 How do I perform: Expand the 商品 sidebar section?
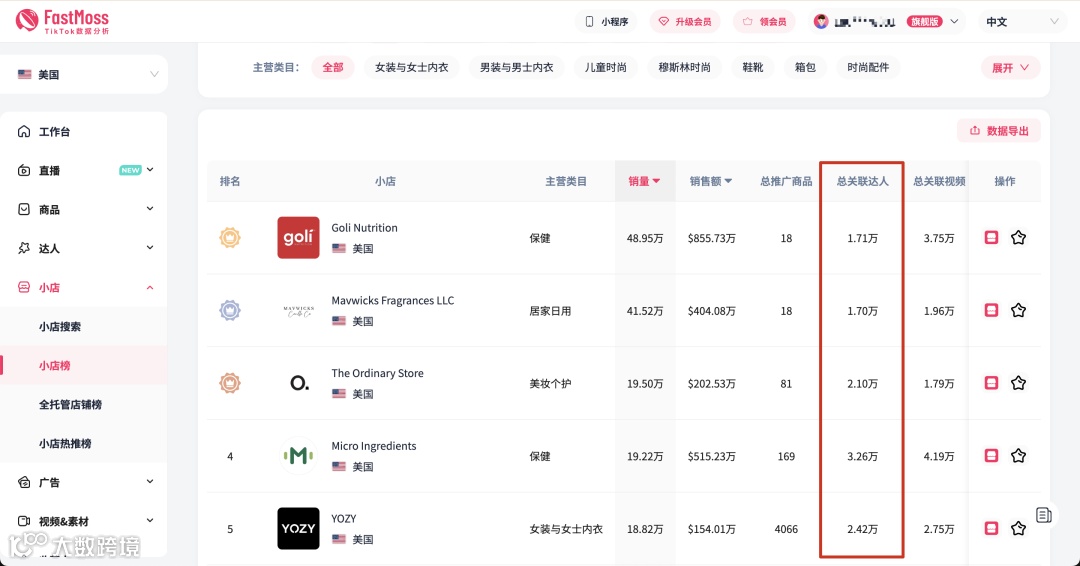[150, 209]
